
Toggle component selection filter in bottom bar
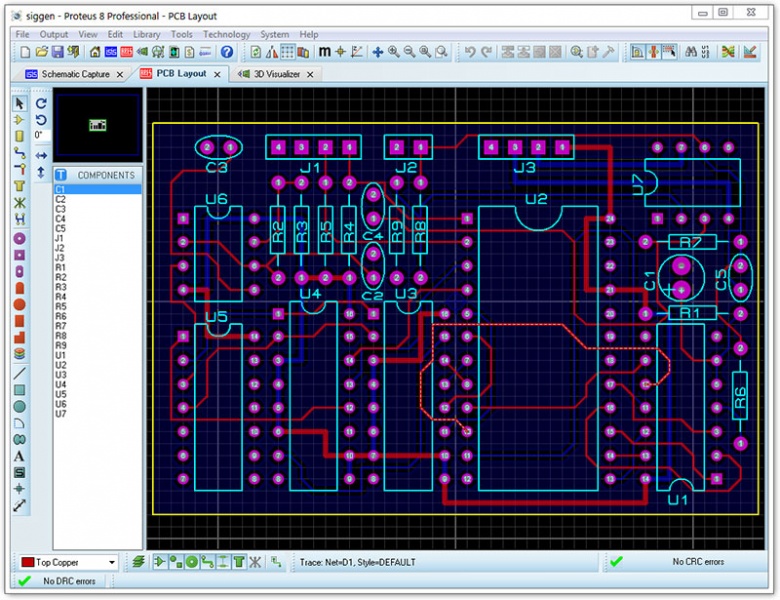[x=160, y=562]
